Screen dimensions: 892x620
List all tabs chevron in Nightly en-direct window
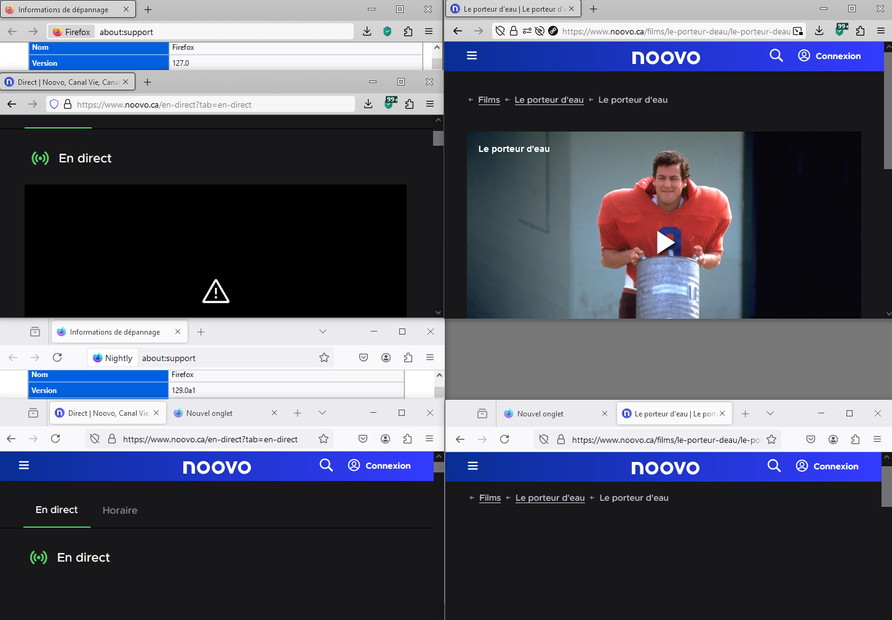point(322,413)
